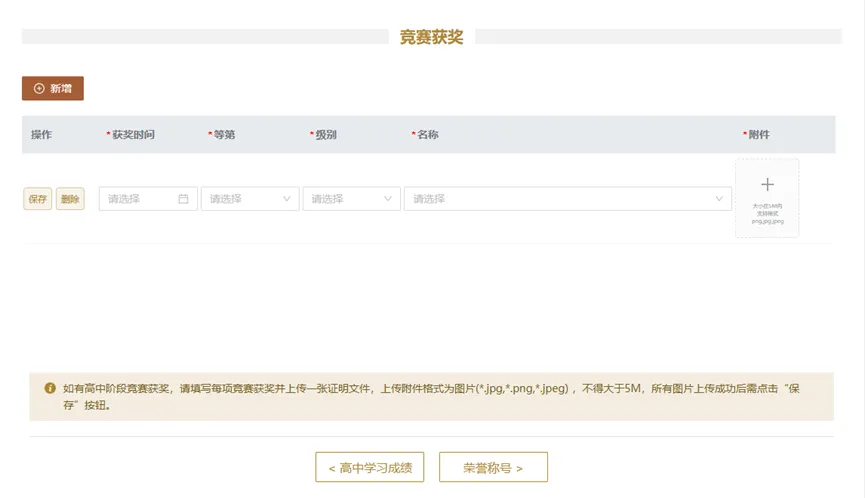The width and height of the screenshot is (865, 498).
Task: Open the 获奖时间 date picker field
Action: (x=148, y=199)
